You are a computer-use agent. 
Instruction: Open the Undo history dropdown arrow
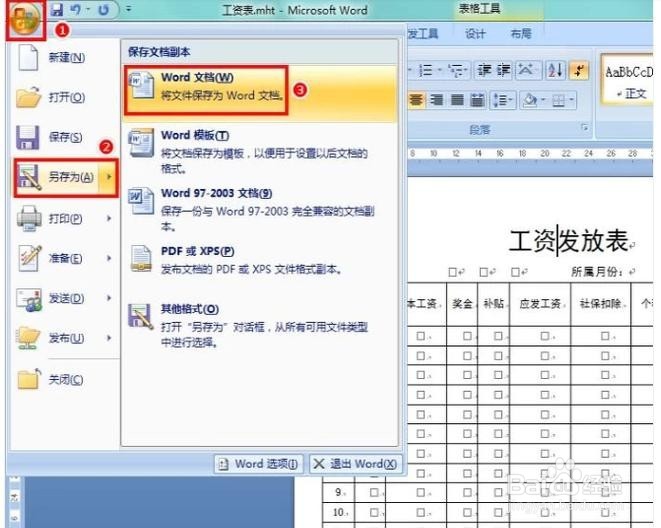89,9
